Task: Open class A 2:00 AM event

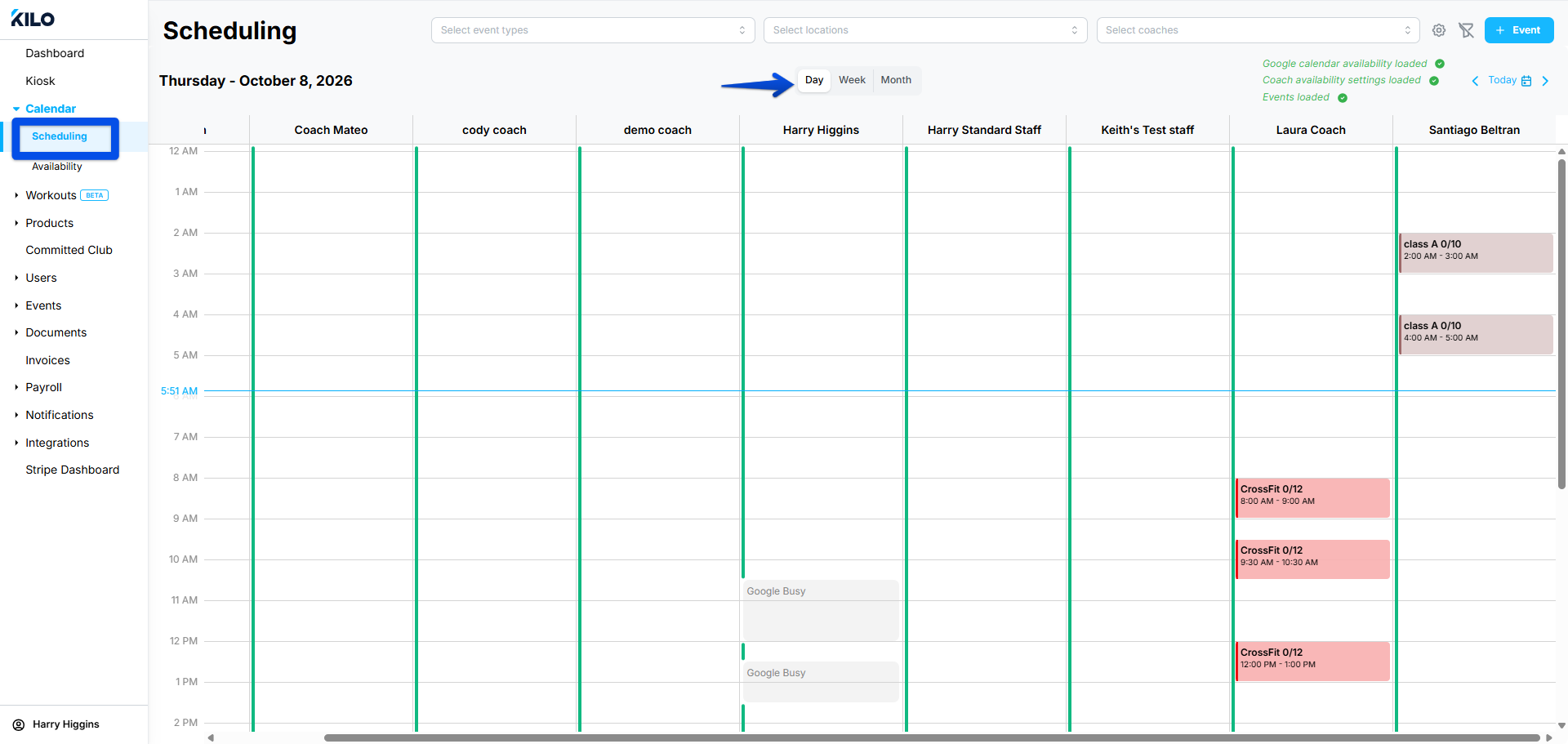Action: [1476, 253]
